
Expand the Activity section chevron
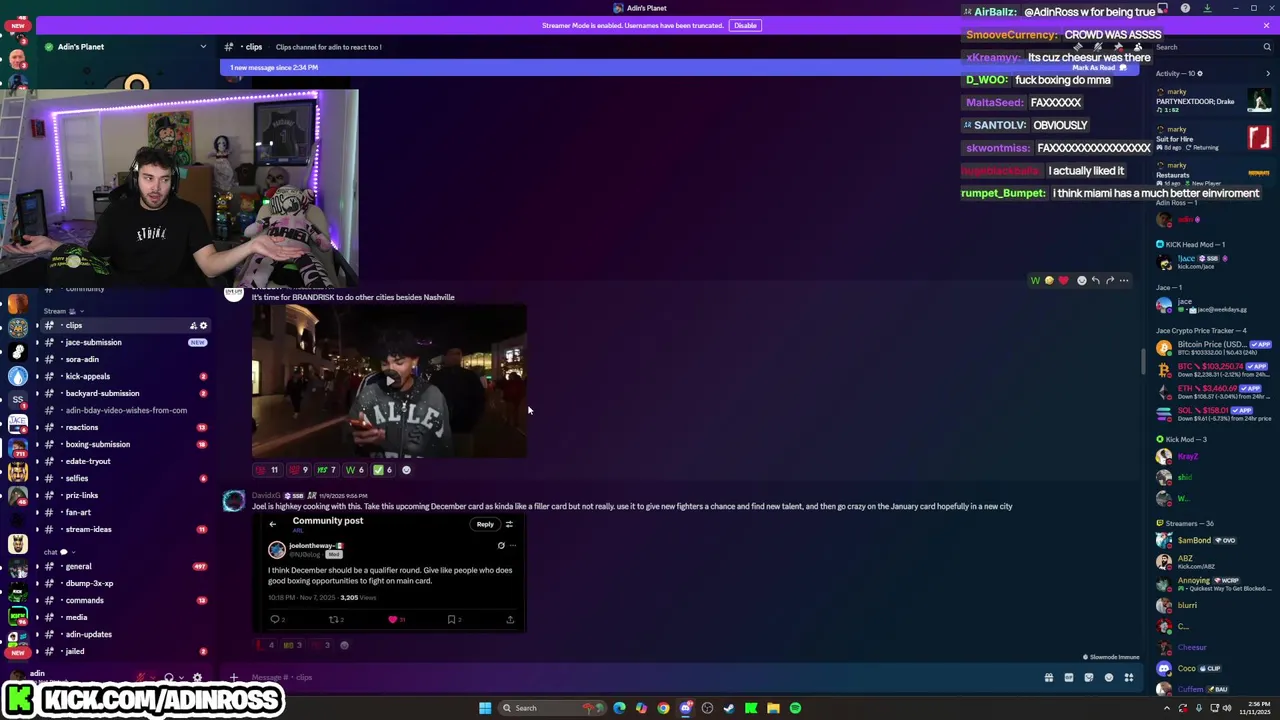[1267, 73]
